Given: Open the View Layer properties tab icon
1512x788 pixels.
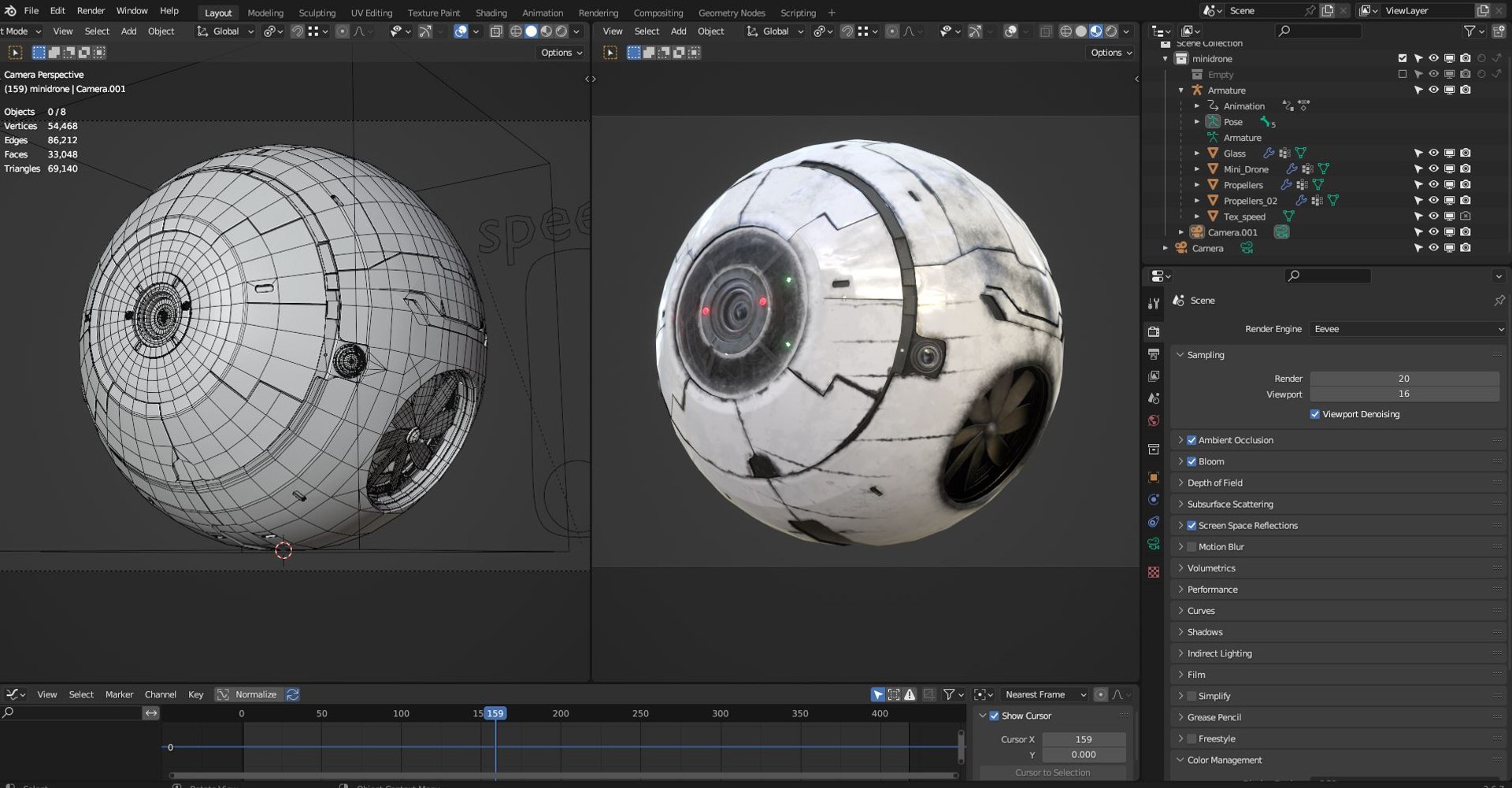Looking at the screenshot, I should click(x=1154, y=376).
